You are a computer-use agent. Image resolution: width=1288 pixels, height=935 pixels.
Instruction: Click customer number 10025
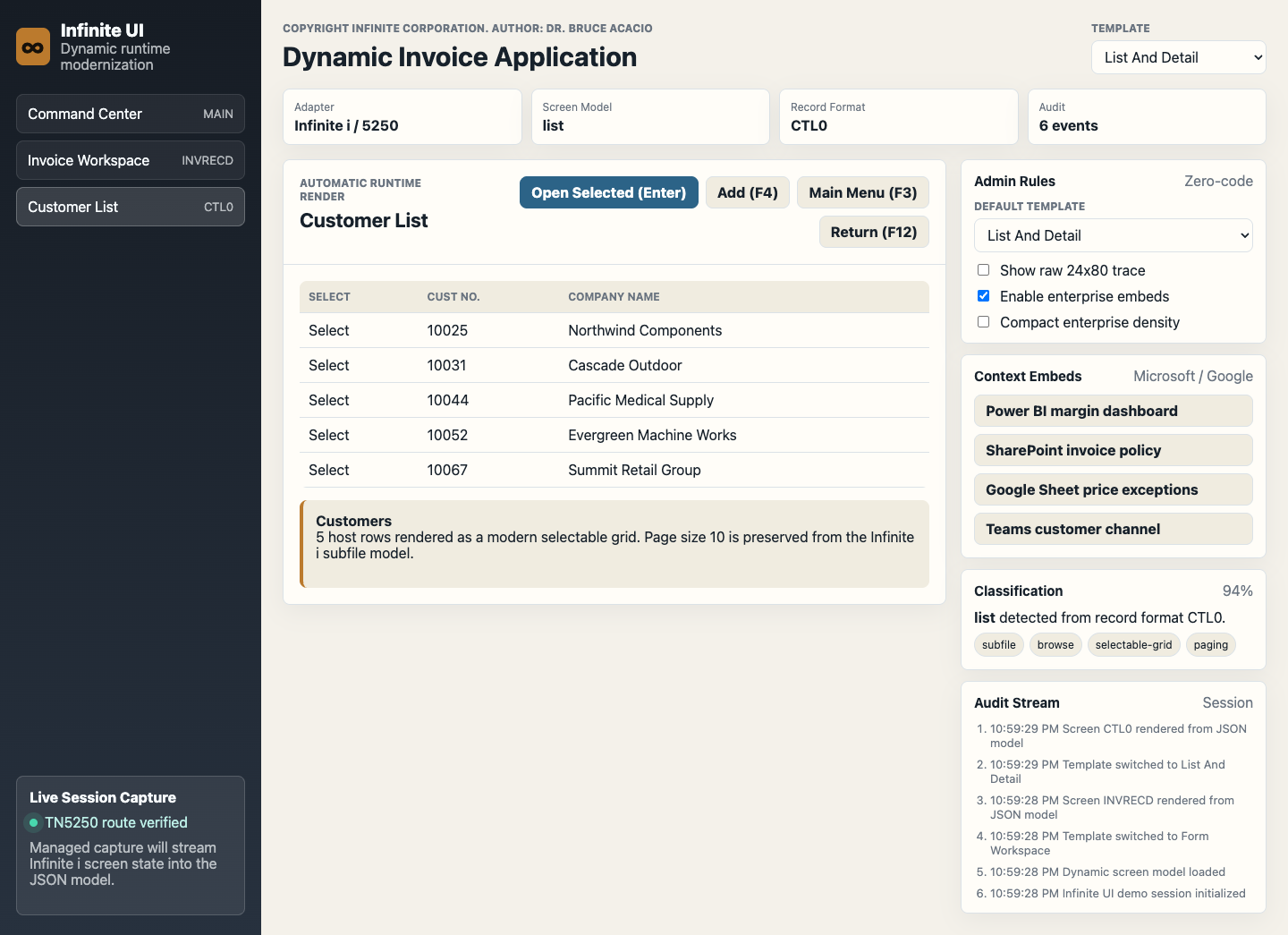point(447,330)
